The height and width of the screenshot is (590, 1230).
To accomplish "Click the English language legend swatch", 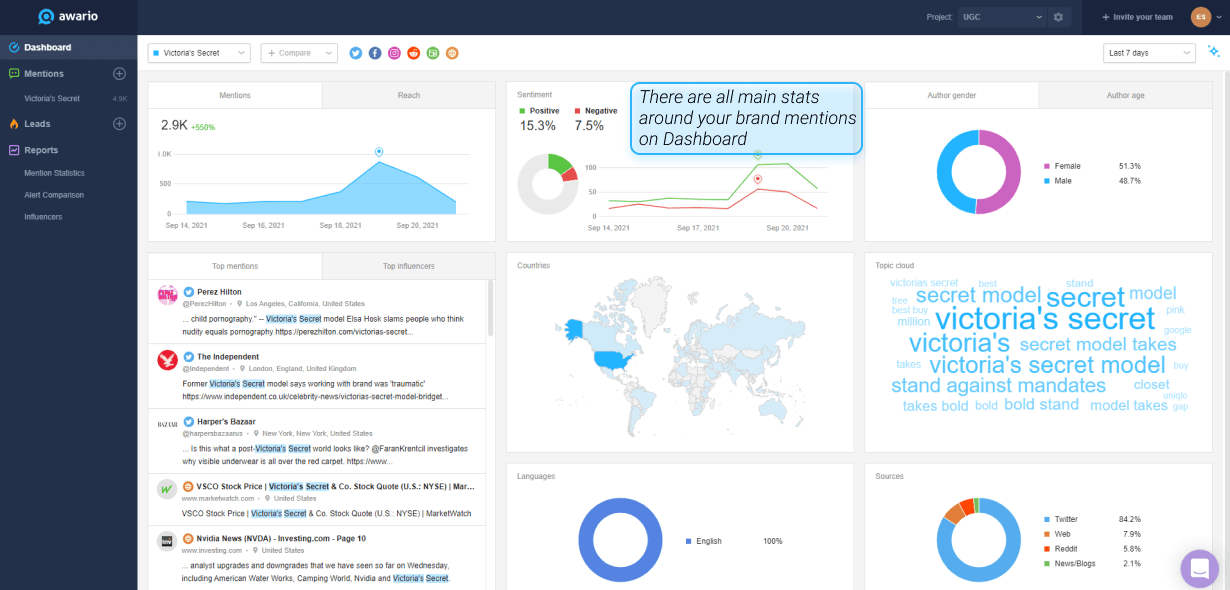I will (x=689, y=541).
